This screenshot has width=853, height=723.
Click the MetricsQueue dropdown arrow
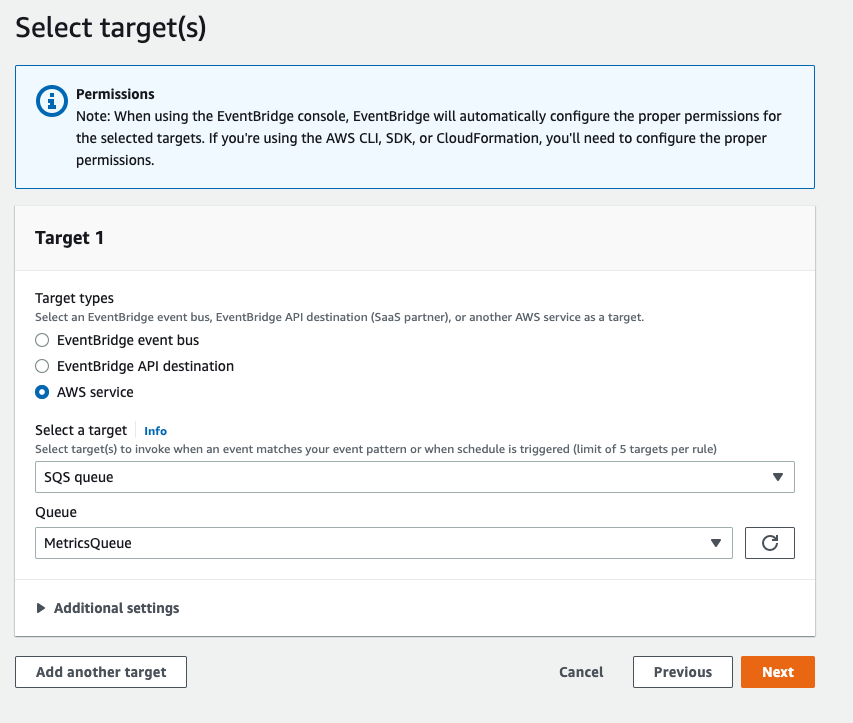pos(715,543)
